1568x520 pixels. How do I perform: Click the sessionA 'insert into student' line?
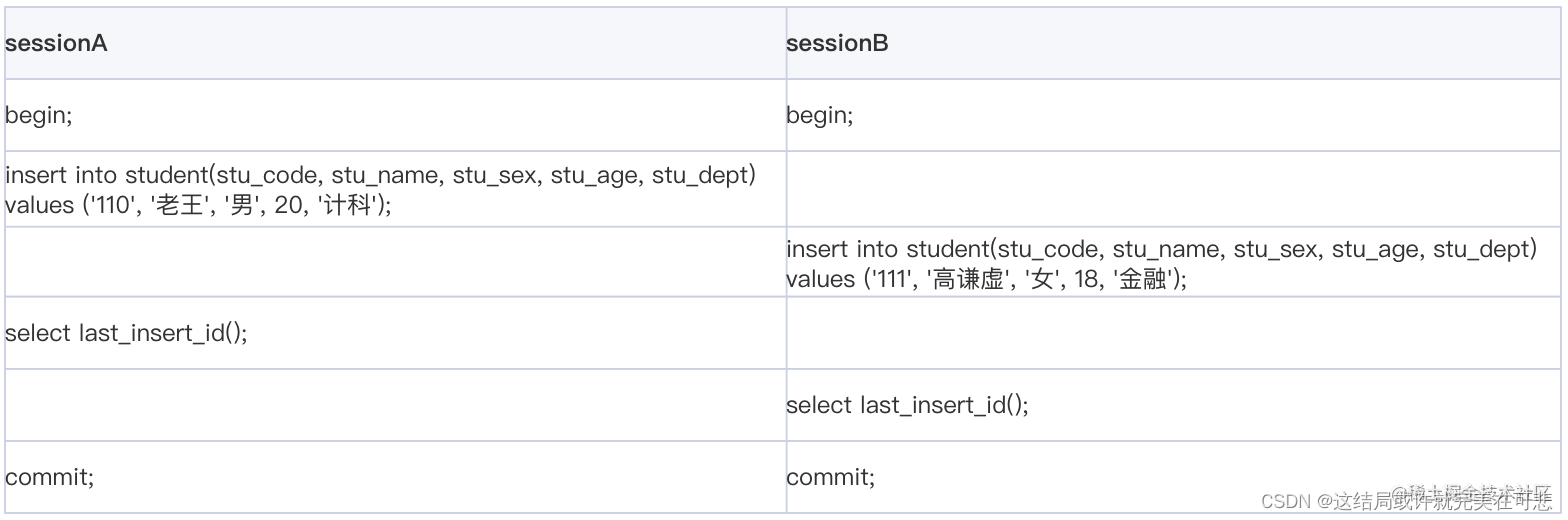[380, 176]
